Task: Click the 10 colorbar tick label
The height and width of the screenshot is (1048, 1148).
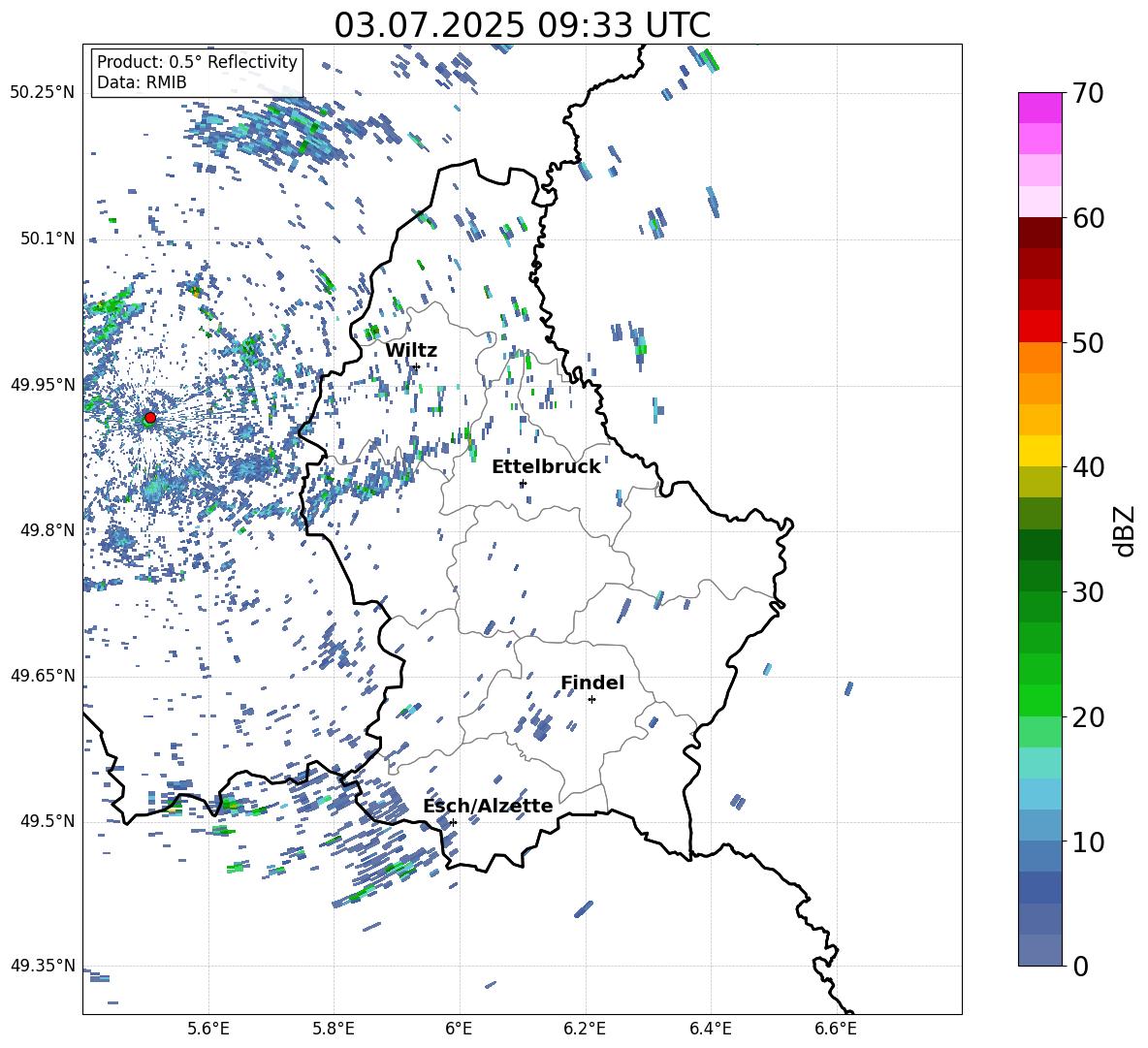Action: coord(1088,842)
